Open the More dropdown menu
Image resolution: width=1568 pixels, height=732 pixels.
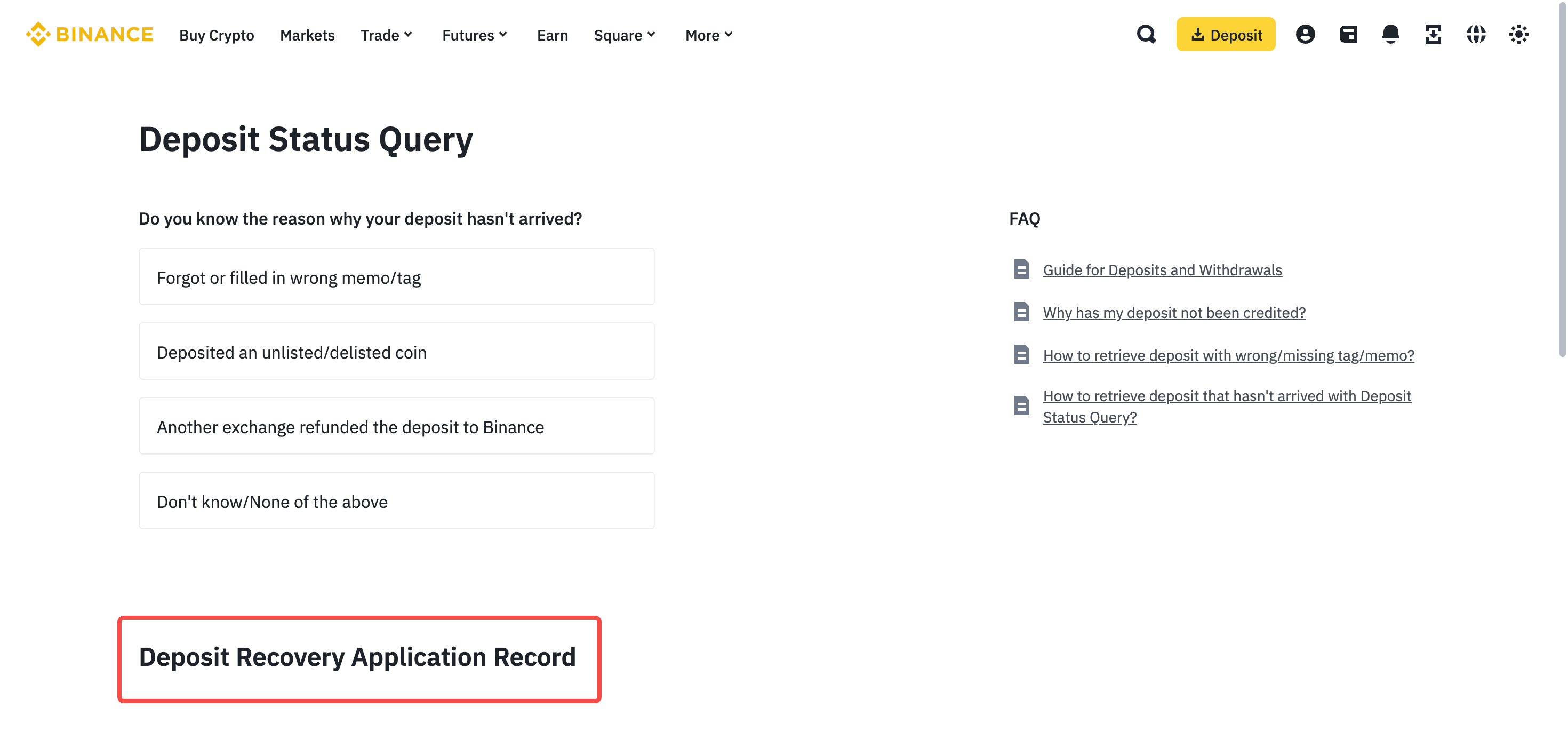click(708, 35)
